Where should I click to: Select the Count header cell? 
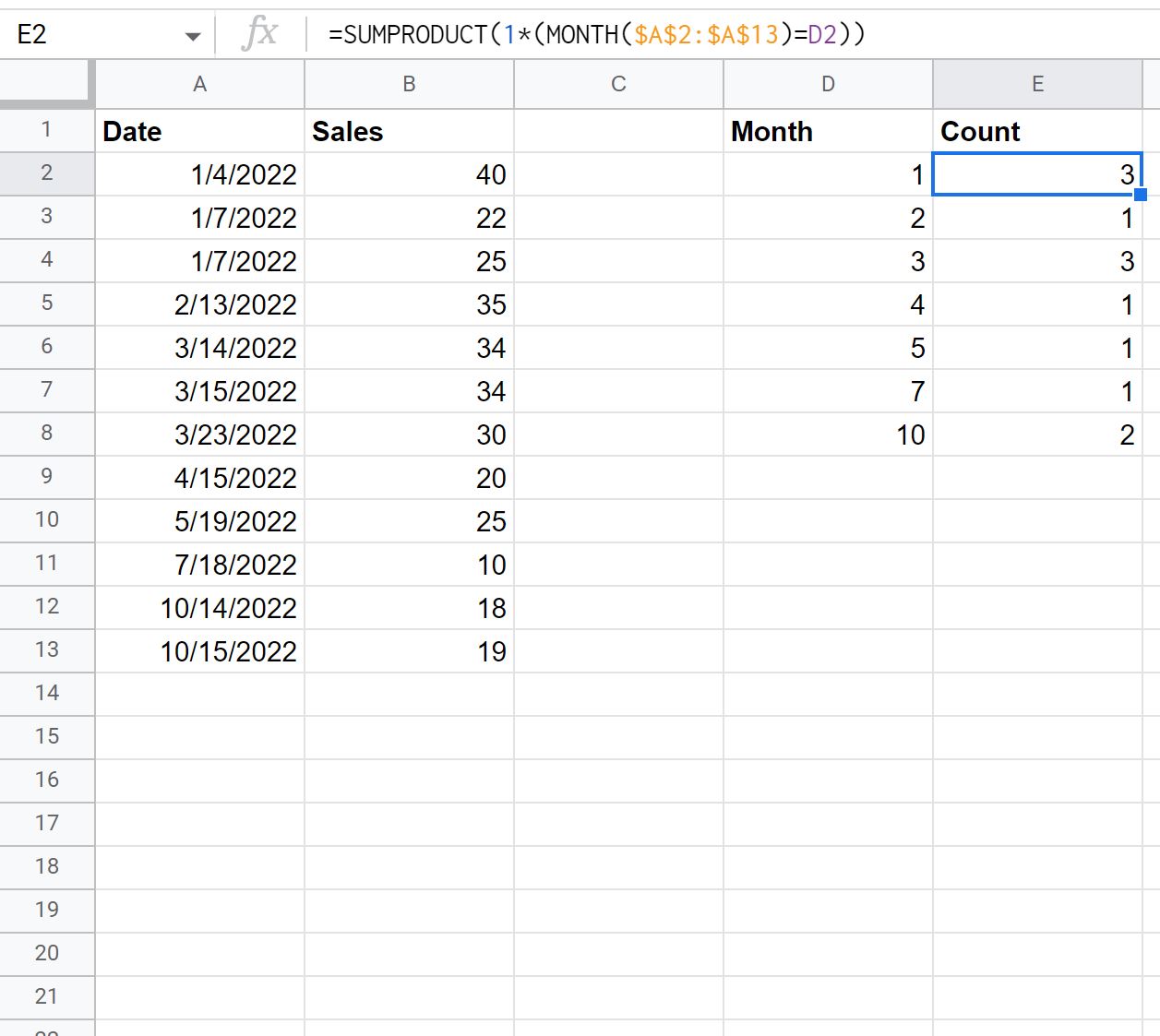[x=1037, y=131]
